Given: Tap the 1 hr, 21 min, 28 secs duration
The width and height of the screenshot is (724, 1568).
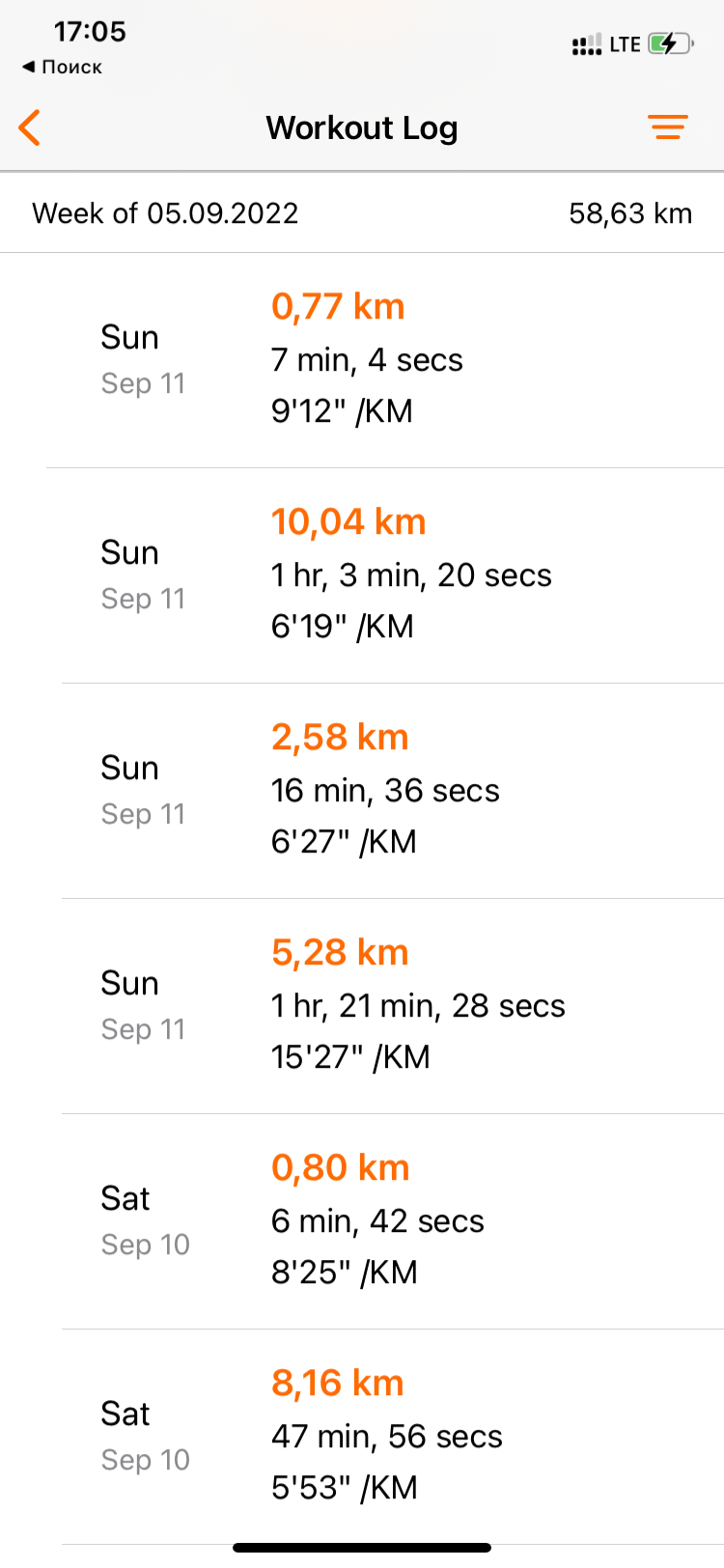Looking at the screenshot, I should click(418, 1006).
